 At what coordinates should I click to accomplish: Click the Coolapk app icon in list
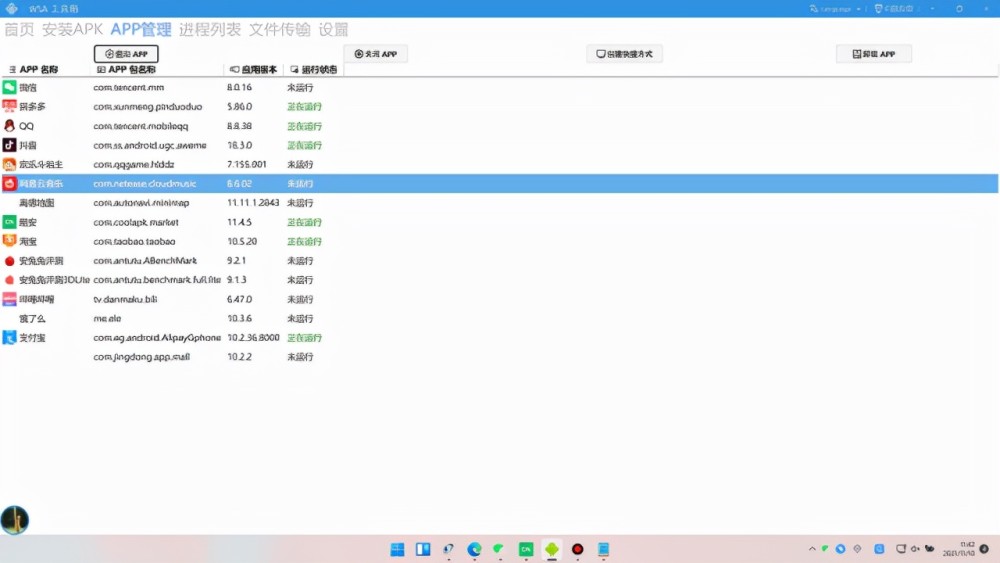click(9, 222)
